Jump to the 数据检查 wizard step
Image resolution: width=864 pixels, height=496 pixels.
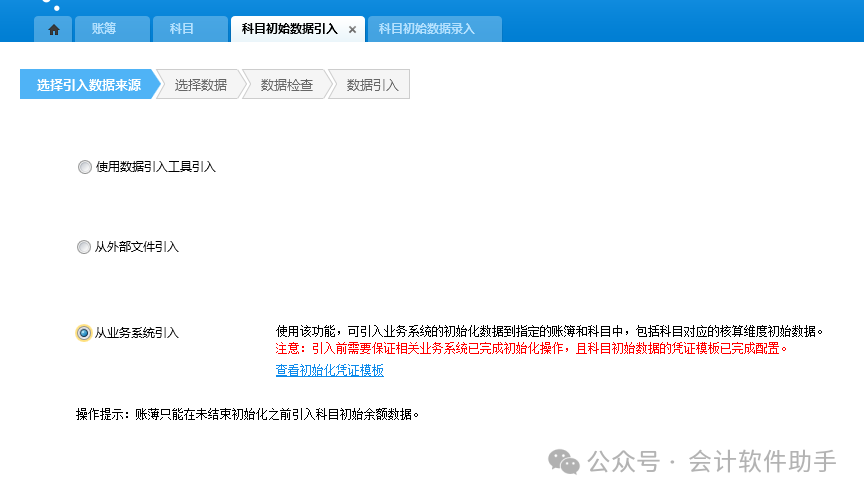pyautogui.click(x=286, y=85)
